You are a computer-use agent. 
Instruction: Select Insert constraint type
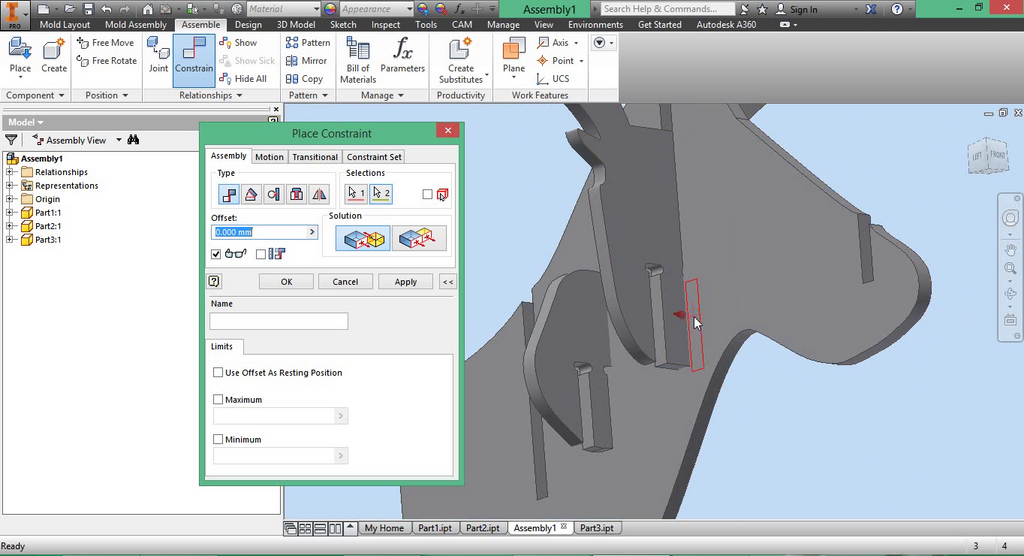click(x=296, y=194)
